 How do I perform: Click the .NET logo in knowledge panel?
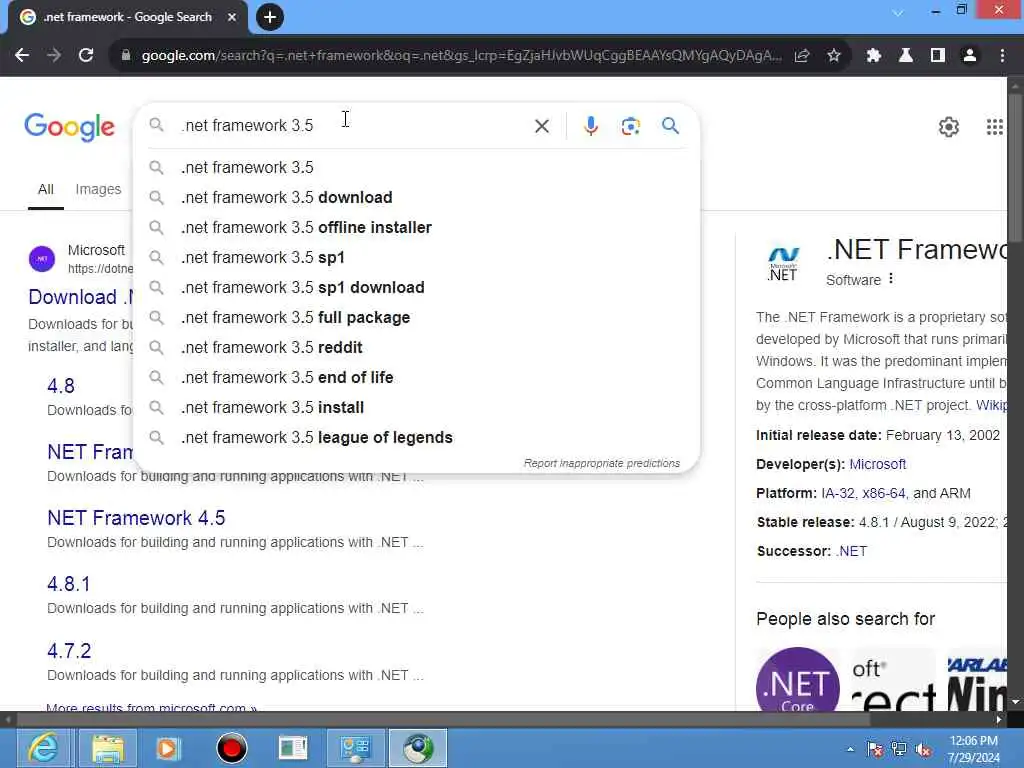pos(783,264)
